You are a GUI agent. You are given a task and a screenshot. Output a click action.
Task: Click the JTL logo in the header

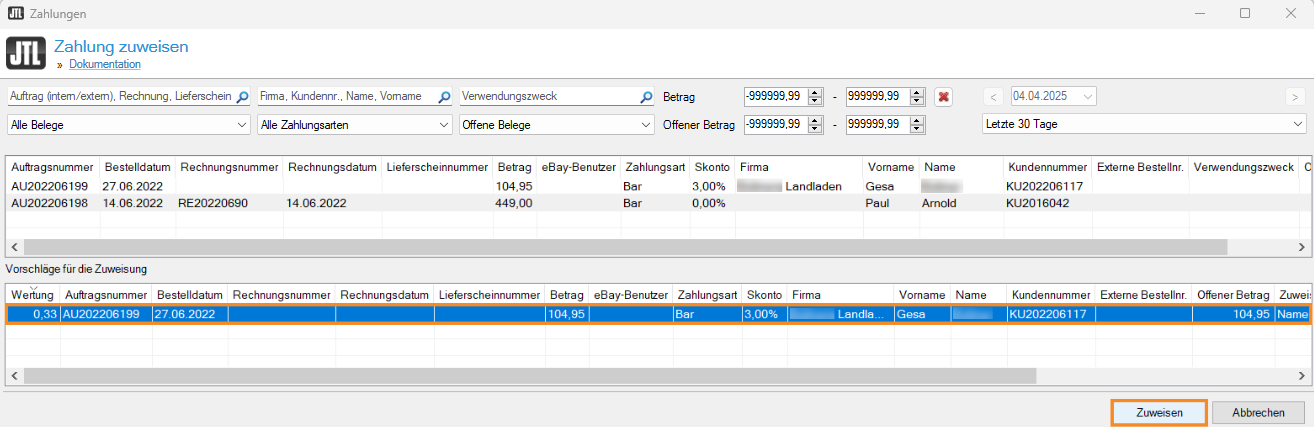[x=25, y=53]
